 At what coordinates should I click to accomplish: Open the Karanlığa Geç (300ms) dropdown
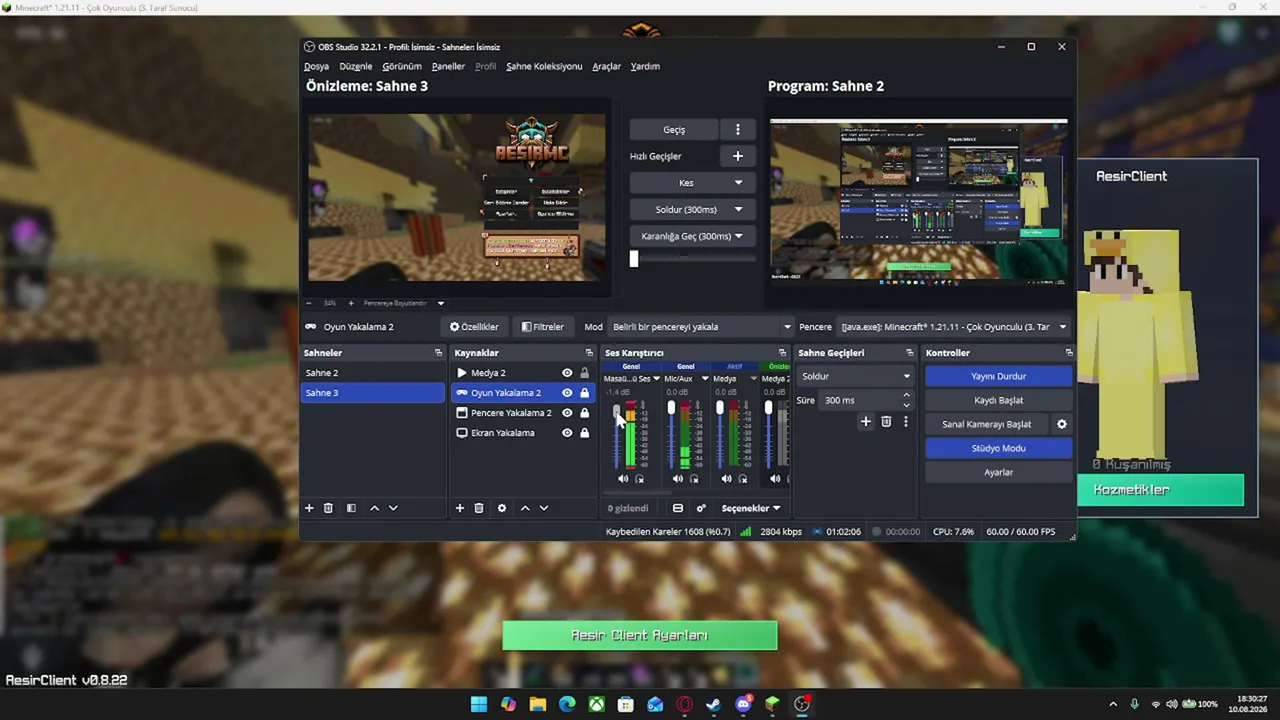(686, 237)
